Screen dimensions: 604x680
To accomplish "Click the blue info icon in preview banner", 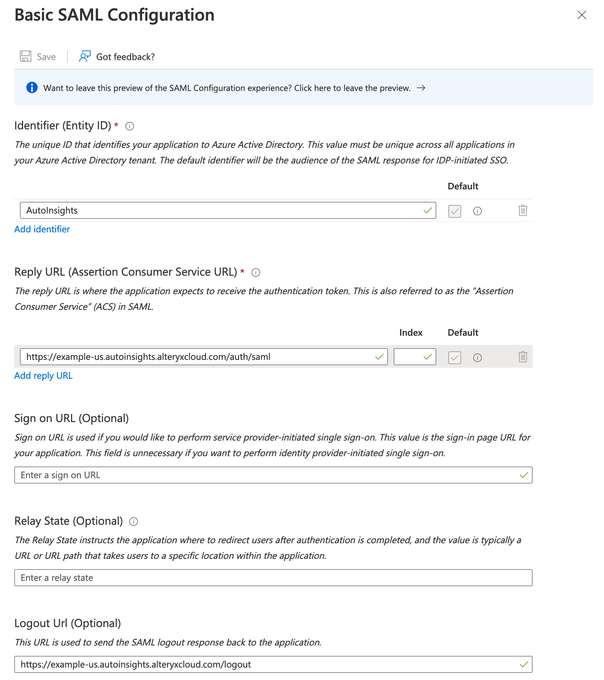I will pos(31,88).
